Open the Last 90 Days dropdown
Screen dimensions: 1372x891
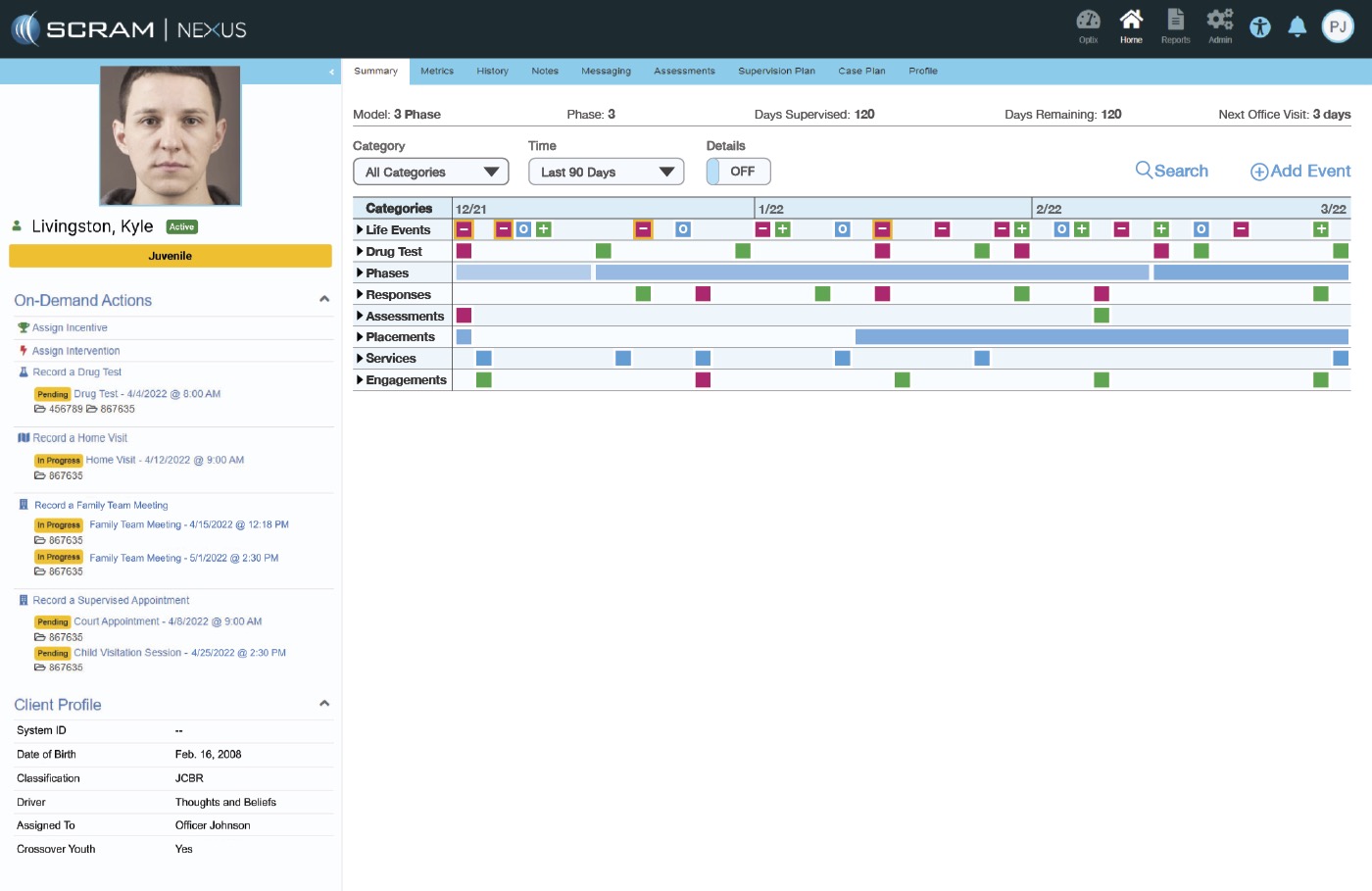tap(606, 172)
